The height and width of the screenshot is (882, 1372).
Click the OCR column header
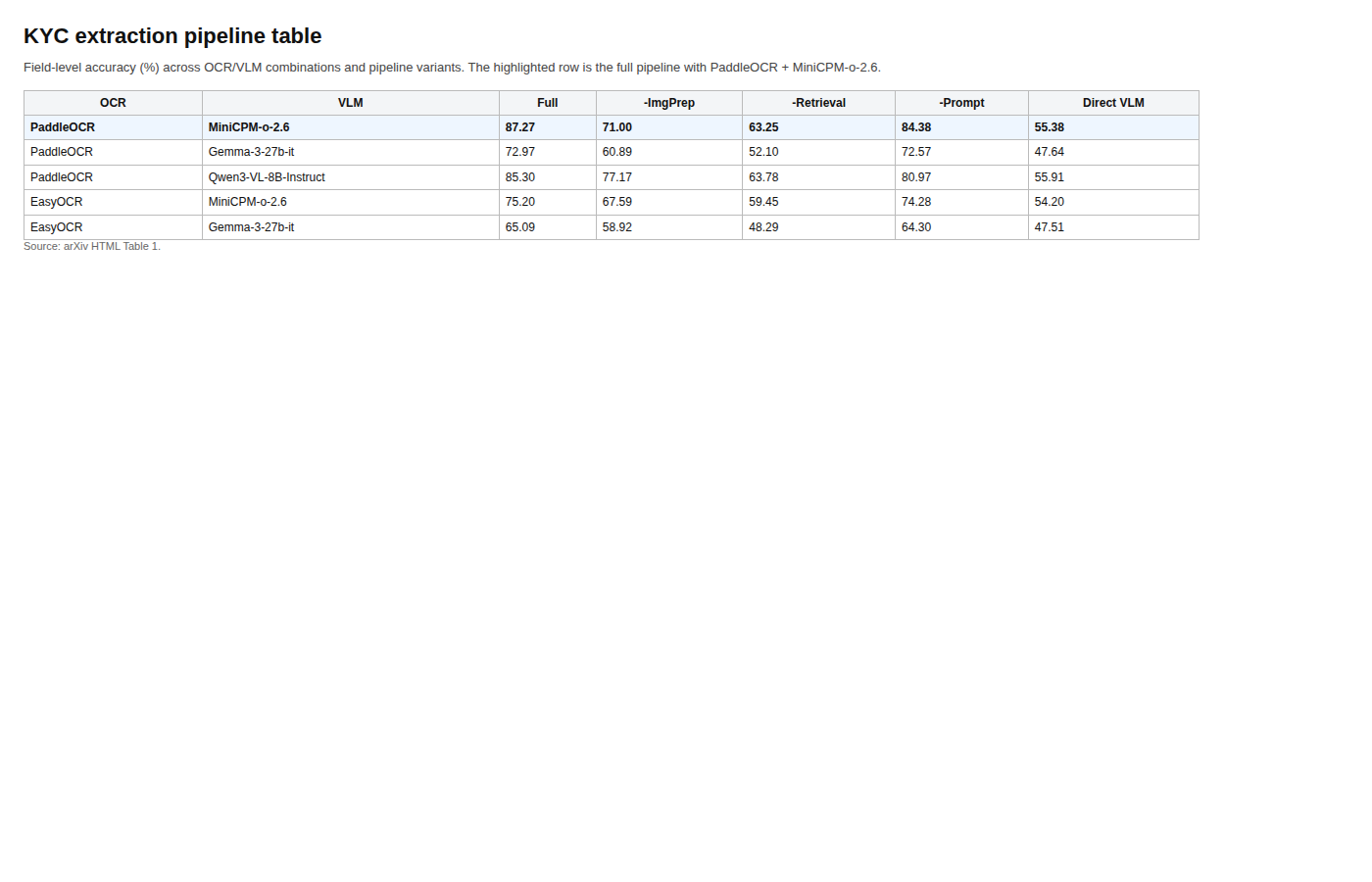click(113, 103)
